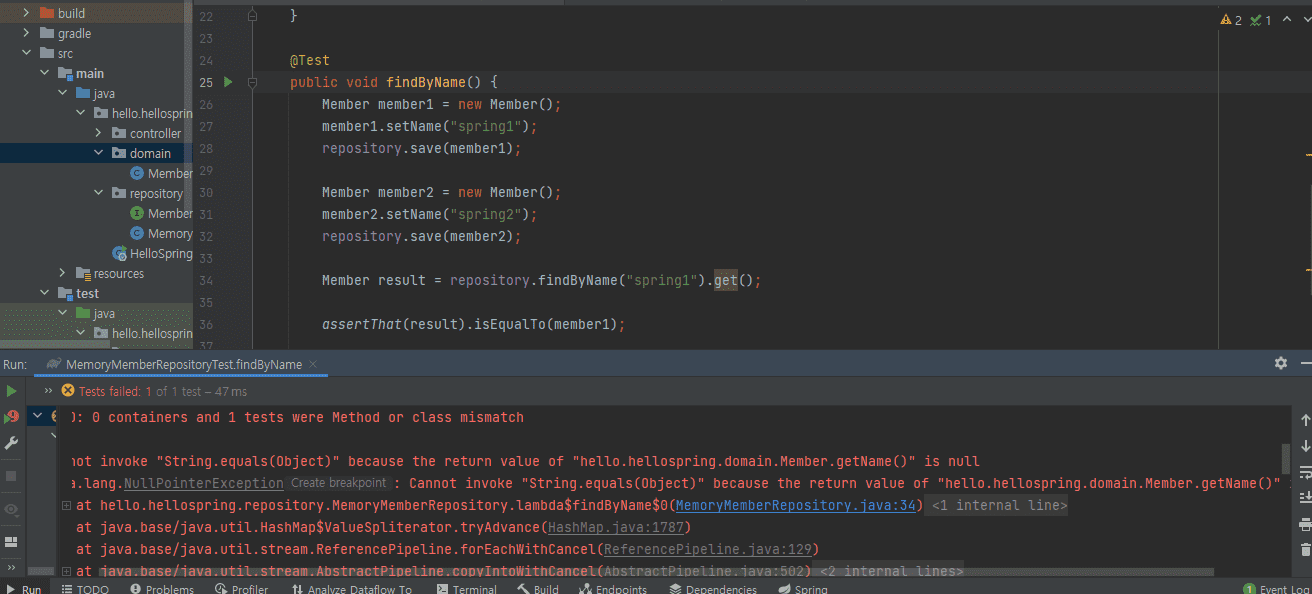1312x594 pixels.
Task: Go down the stack trace arrow
Action: [x=1305, y=446]
